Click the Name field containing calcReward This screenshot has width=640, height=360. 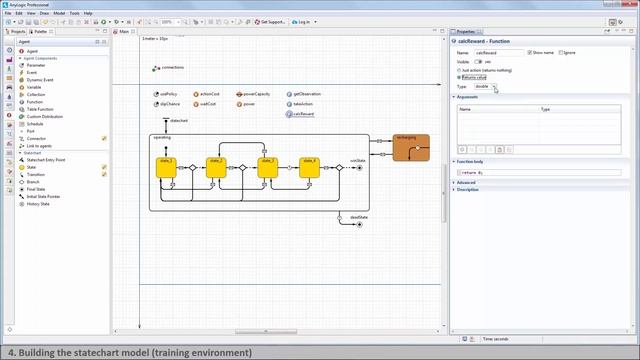(499, 53)
